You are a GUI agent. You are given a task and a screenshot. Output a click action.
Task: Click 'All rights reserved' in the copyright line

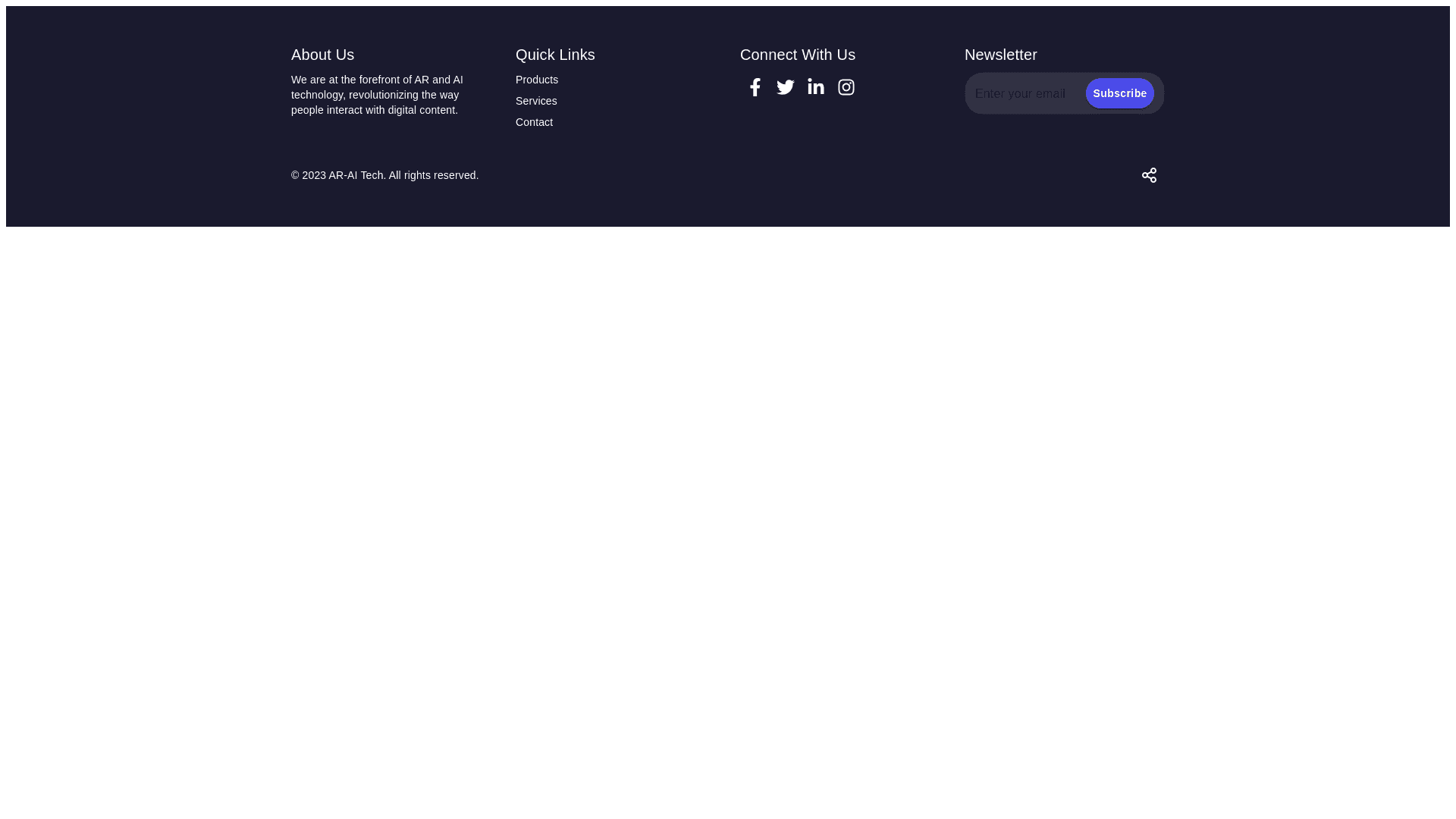[433, 175]
